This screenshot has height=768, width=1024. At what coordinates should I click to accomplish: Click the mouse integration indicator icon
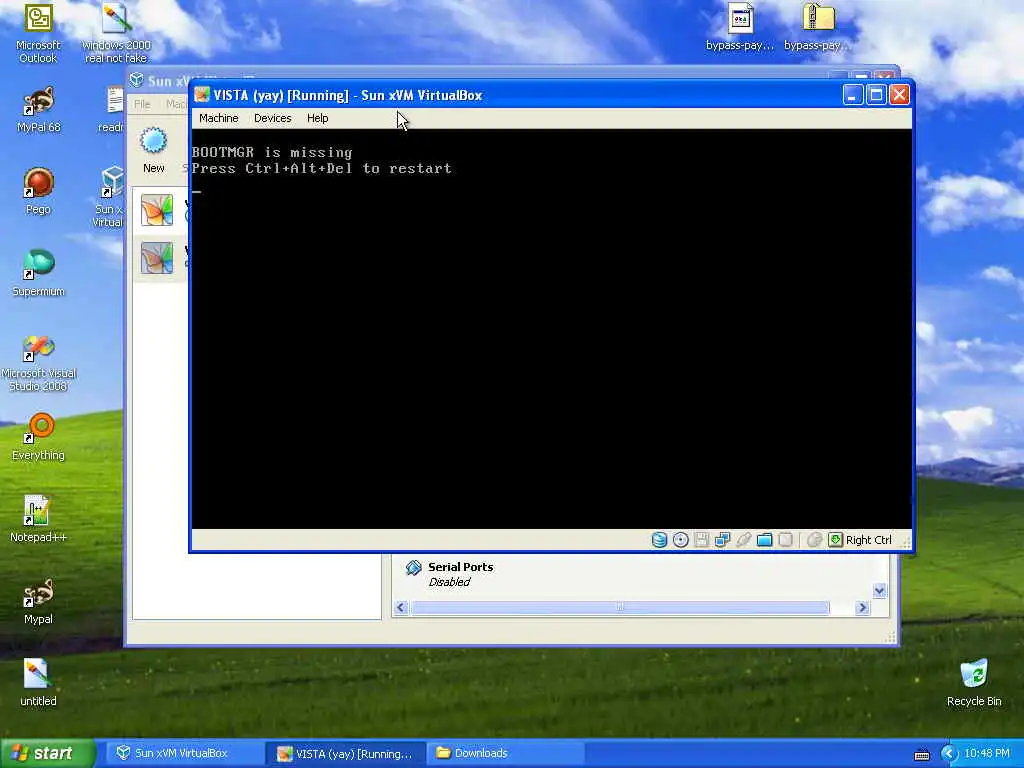pos(814,540)
